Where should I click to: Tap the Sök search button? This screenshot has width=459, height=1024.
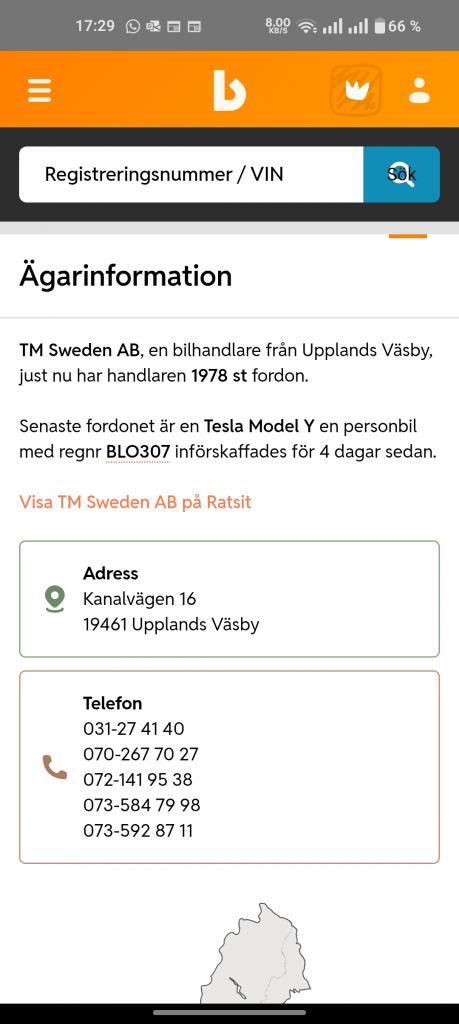click(402, 174)
